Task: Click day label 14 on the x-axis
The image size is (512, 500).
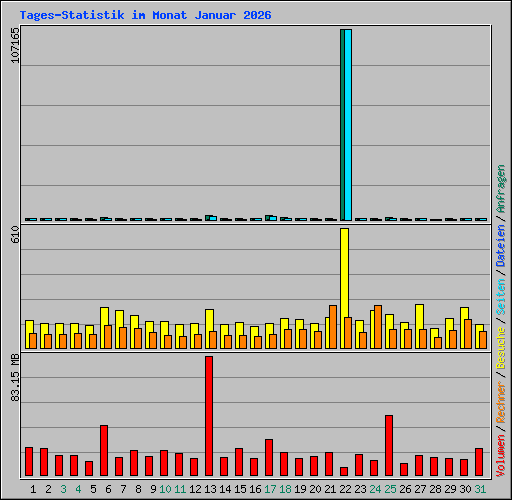Action: pos(225,489)
